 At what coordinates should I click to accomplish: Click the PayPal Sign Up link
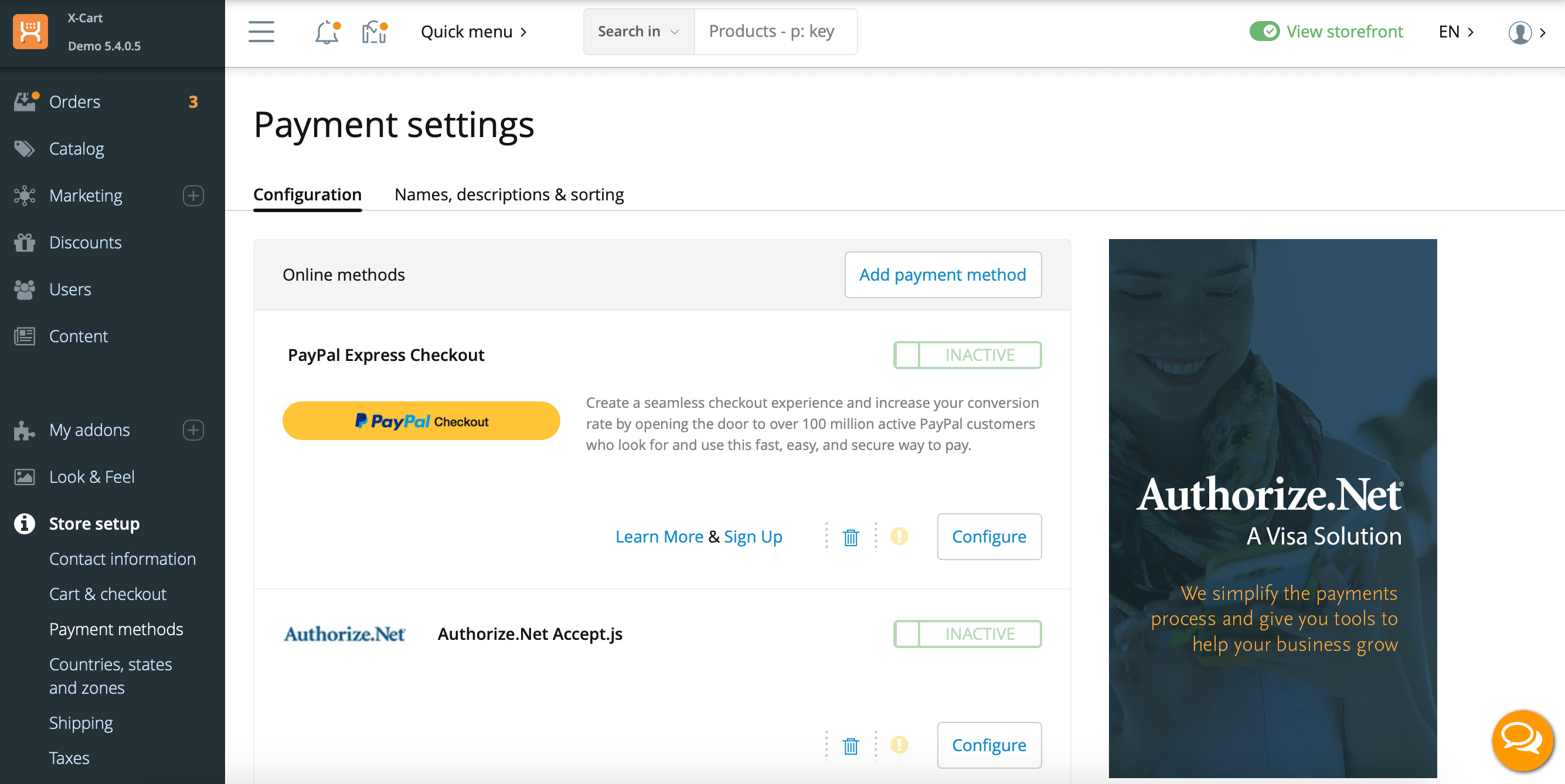click(x=753, y=537)
